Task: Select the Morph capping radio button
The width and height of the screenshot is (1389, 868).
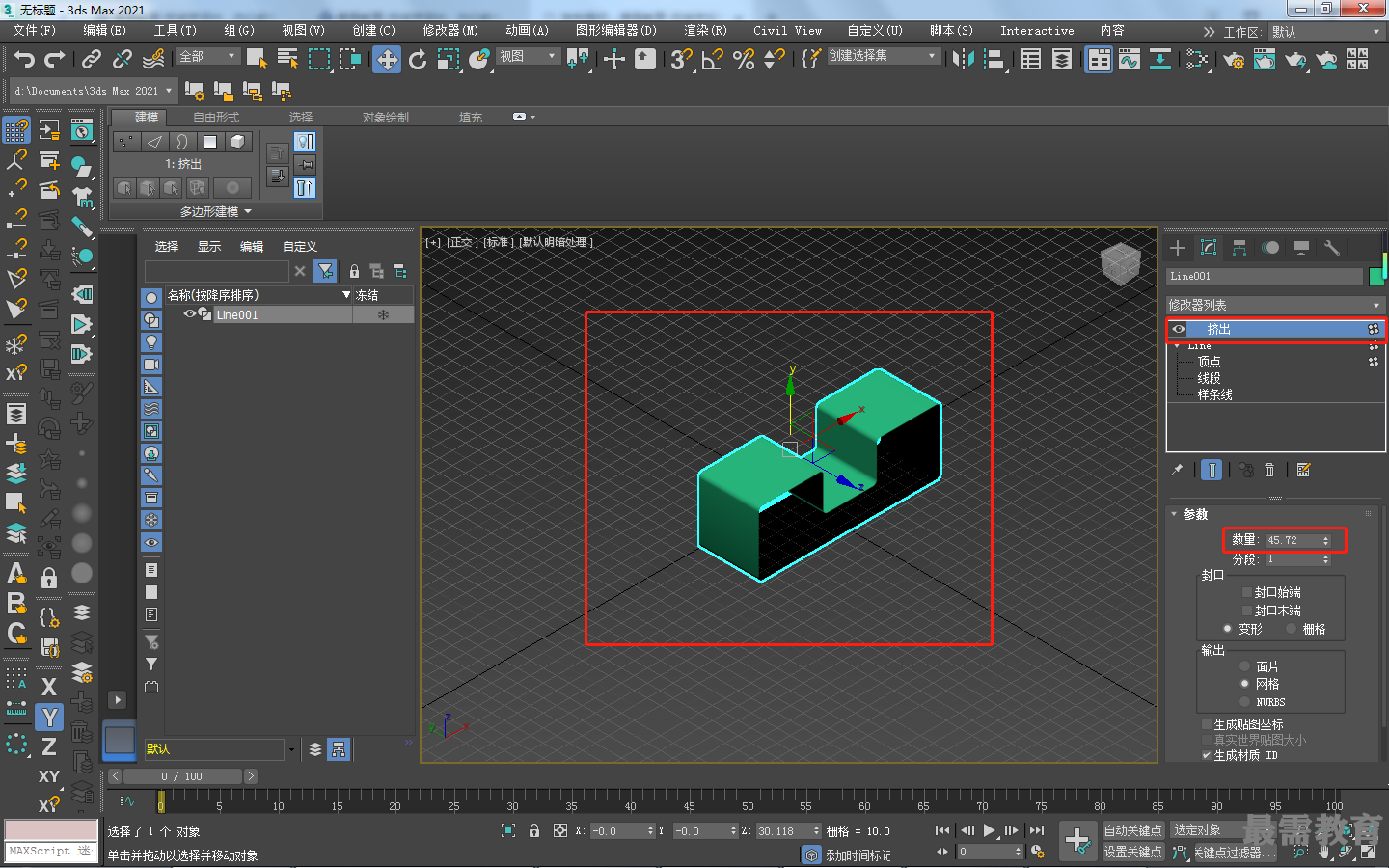Action: (x=1227, y=629)
